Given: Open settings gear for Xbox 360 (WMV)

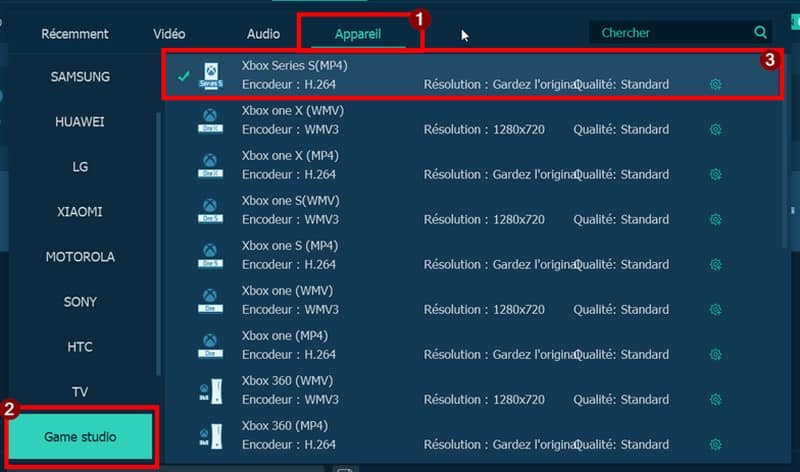Looking at the screenshot, I should click(715, 399).
